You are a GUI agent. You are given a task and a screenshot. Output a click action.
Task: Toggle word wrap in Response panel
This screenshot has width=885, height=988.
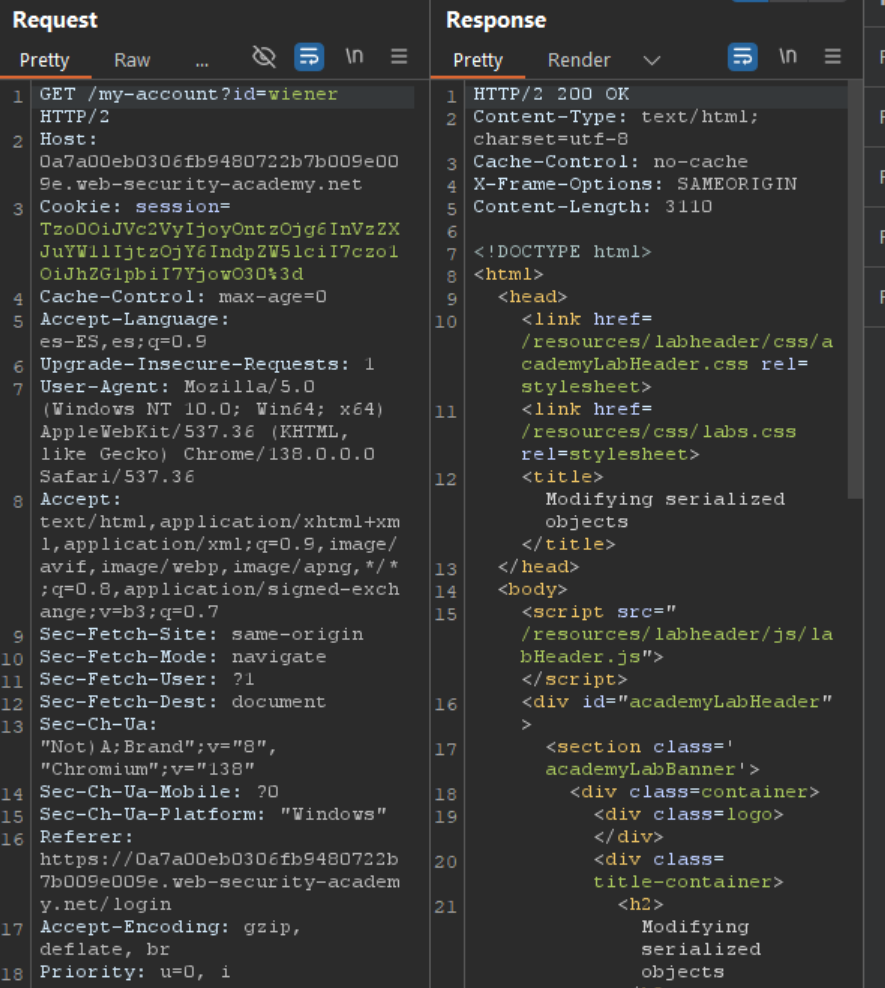[x=743, y=57]
